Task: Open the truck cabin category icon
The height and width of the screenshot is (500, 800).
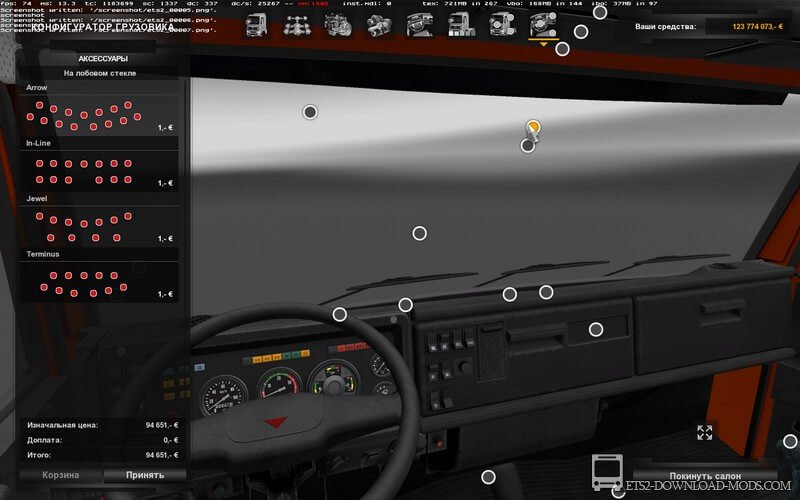Action: click(257, 25)
